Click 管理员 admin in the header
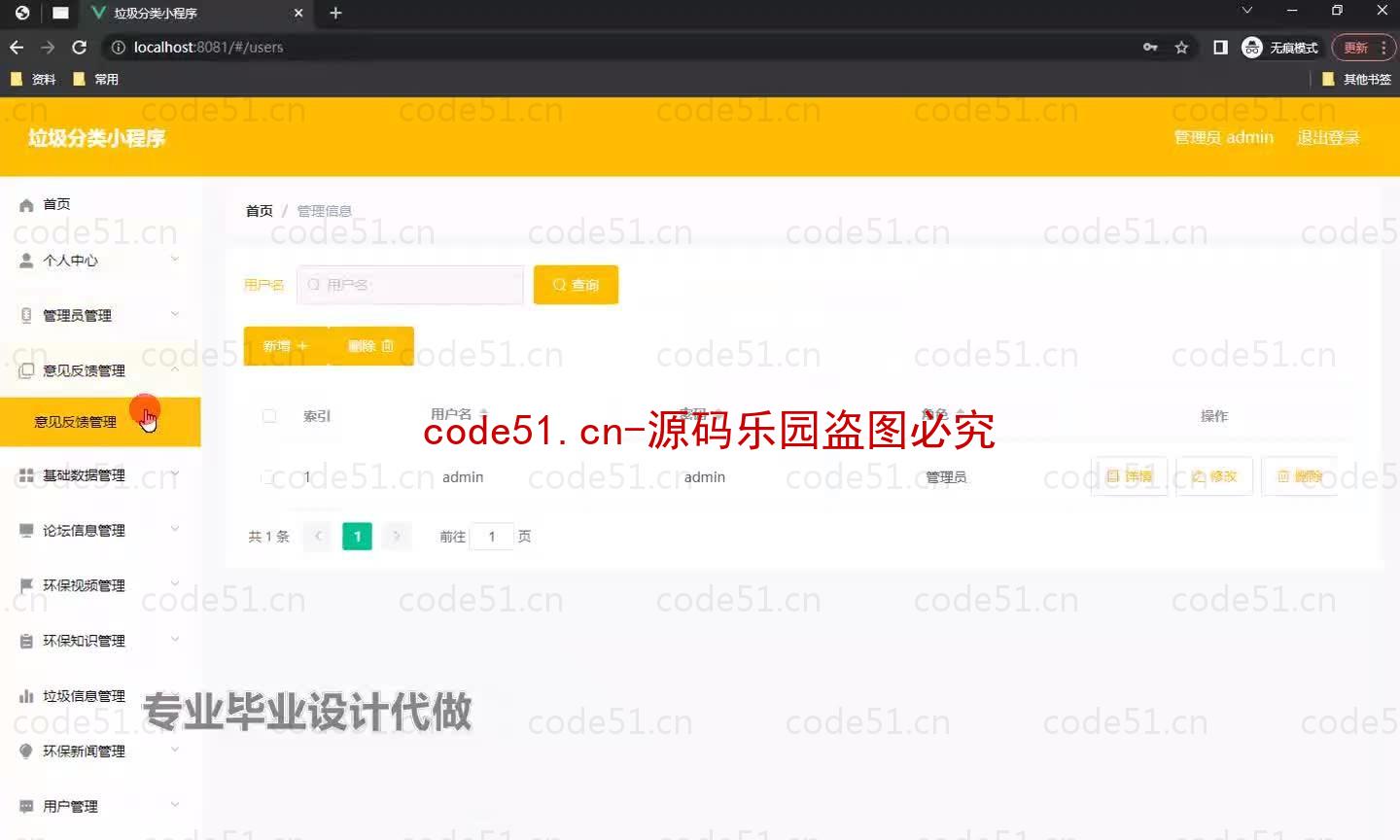Image resolution: width=1400 pixels, height=840 pixels. (x=1223, y=137)
